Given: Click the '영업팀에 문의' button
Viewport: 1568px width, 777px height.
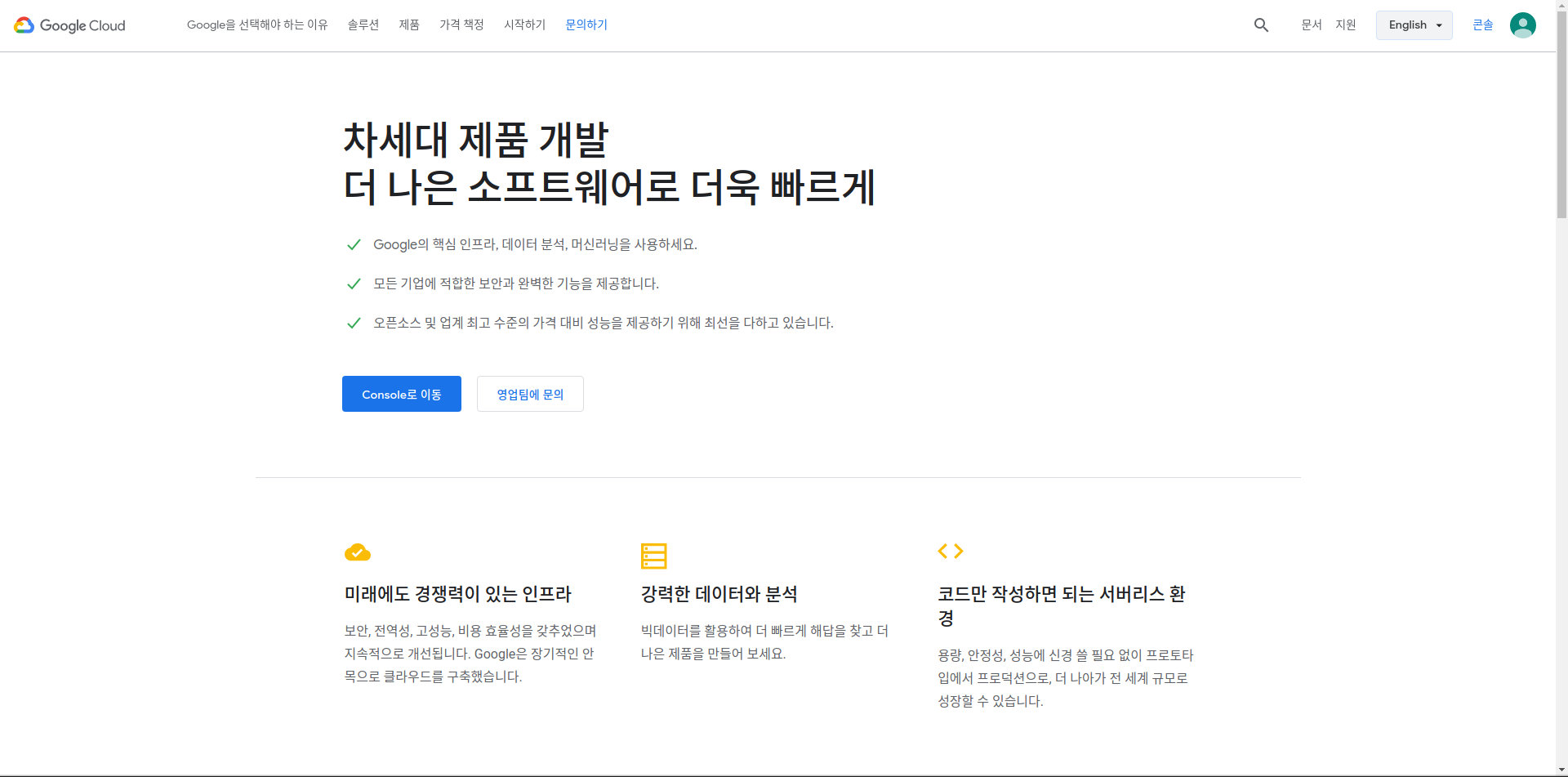Looking at the screenshot, I should pyautogui.click(x=530, y=394).
